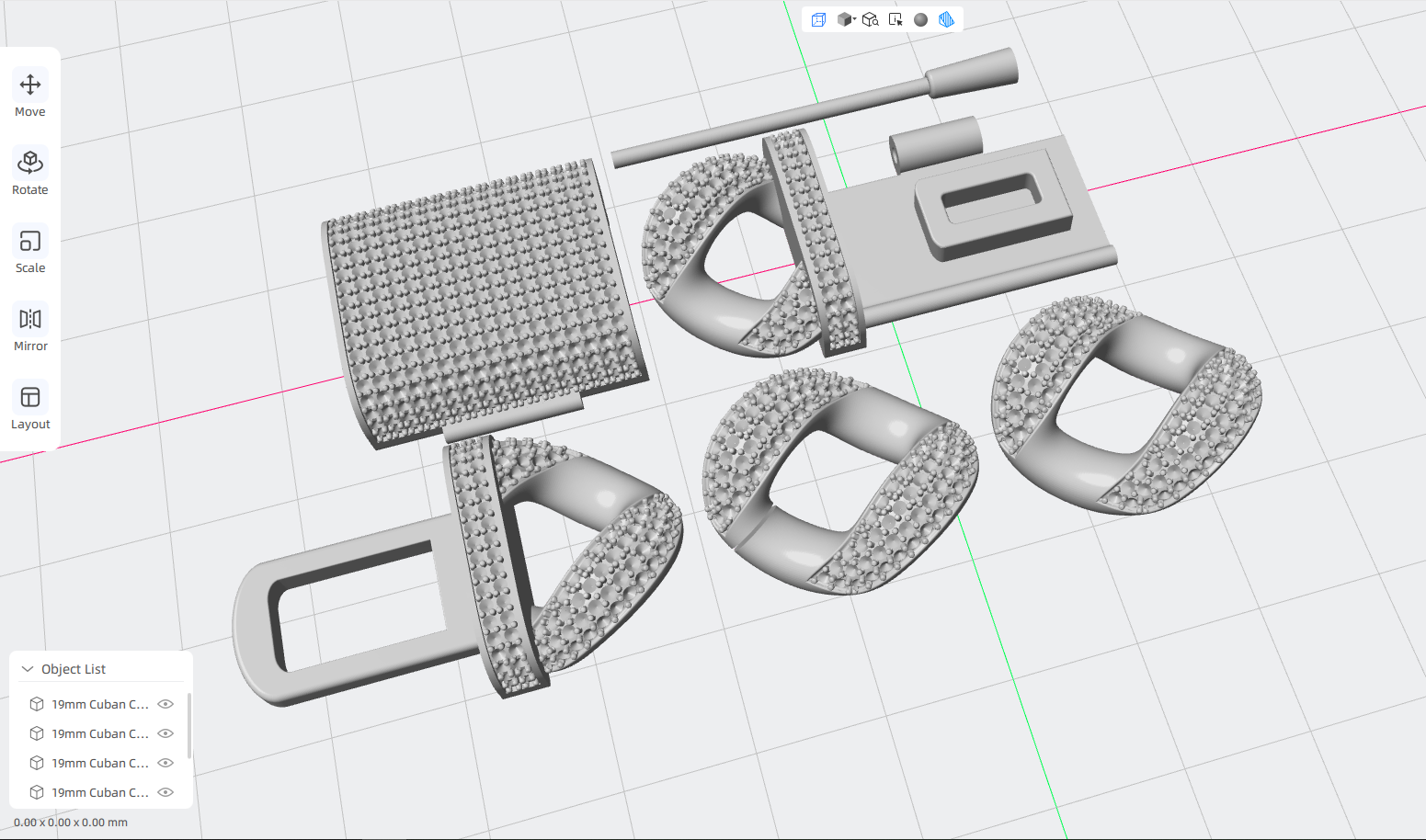Open the Layout tool
The image size is (1426, 840).
tap(30, 407)
